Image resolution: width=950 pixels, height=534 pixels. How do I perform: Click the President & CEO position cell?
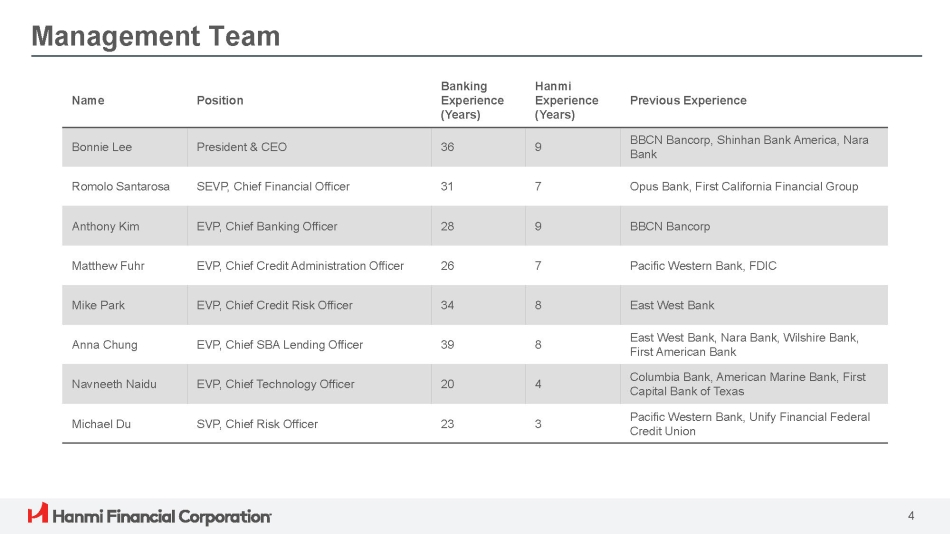(x=242, y=147)
